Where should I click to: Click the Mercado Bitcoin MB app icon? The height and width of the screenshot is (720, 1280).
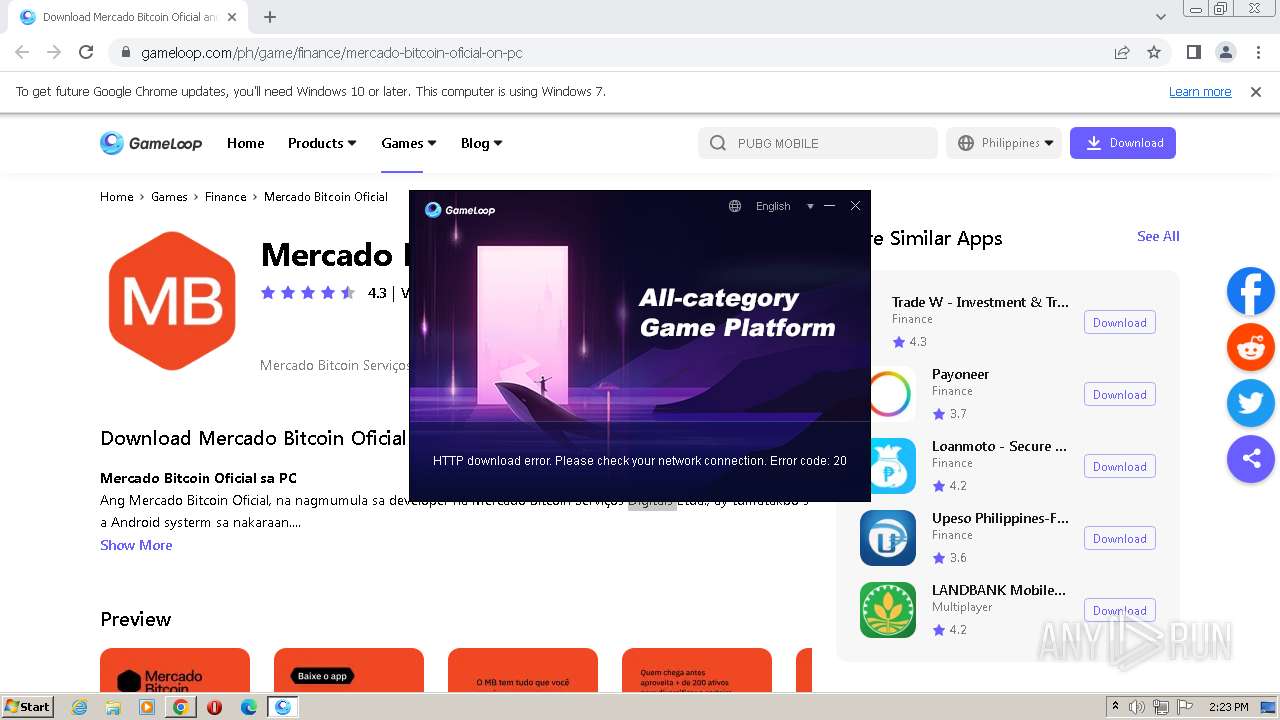click(172, 301)
